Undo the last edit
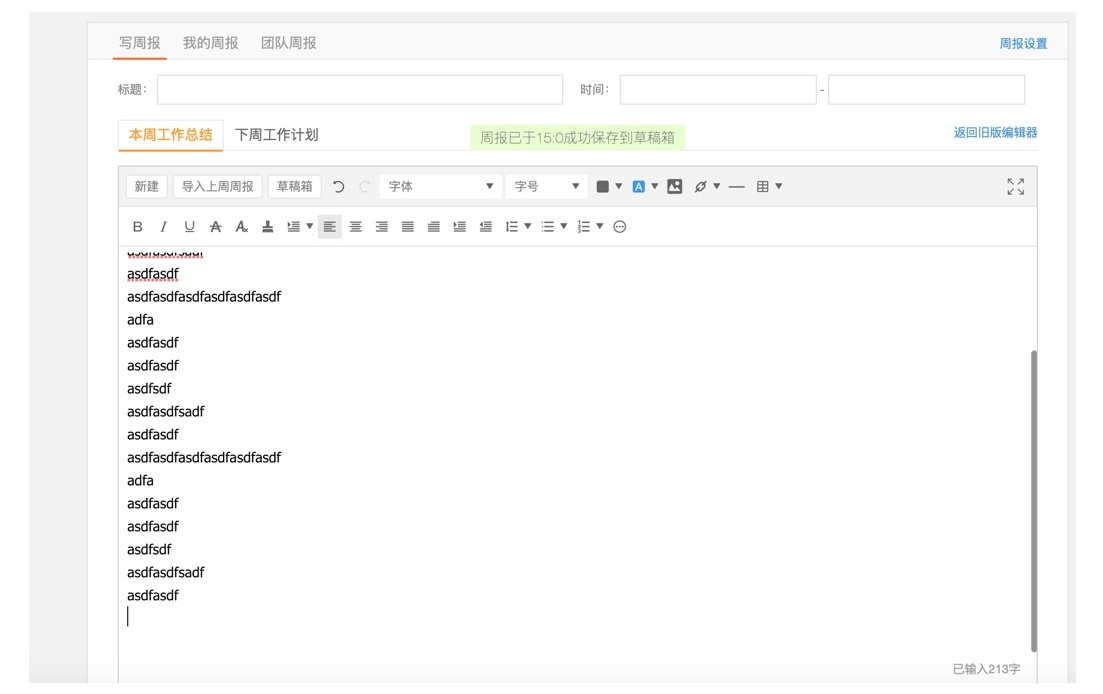The width and height of the screenshot is (1103, 694). (x=338, y=186)
